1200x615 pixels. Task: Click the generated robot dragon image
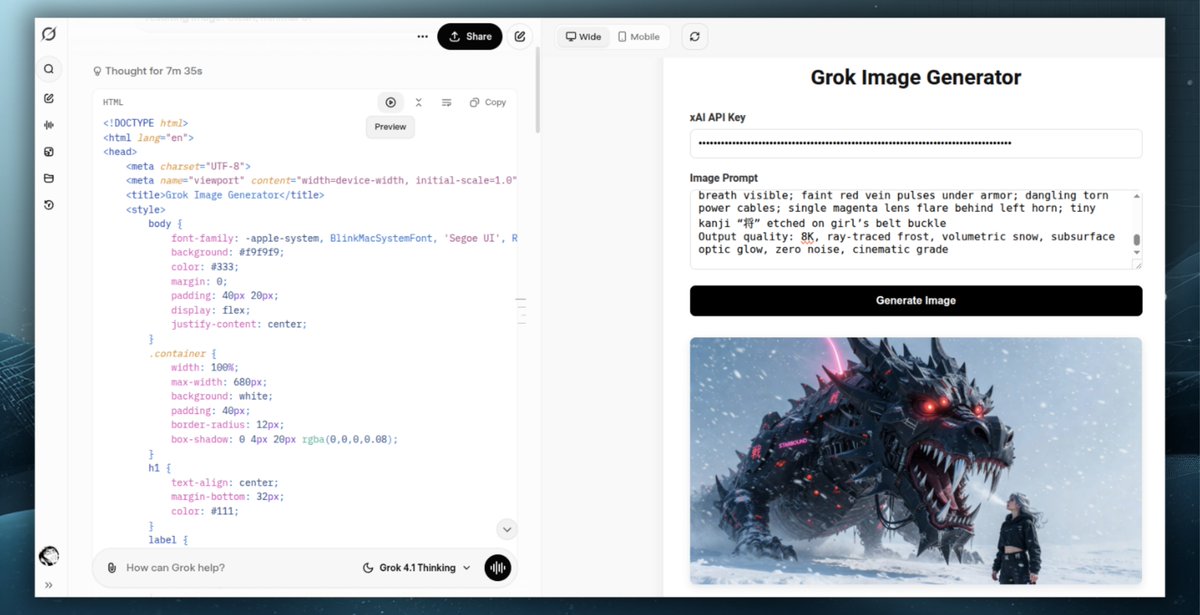(915, 460)
